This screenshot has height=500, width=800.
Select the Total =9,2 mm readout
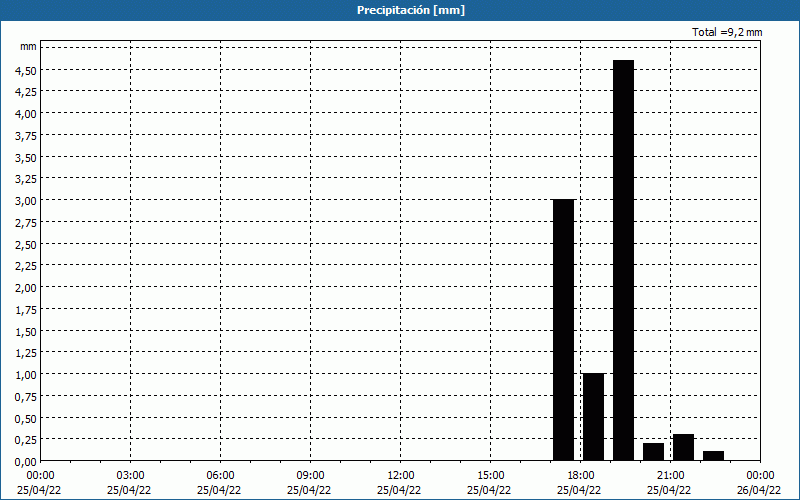[727, 32]
